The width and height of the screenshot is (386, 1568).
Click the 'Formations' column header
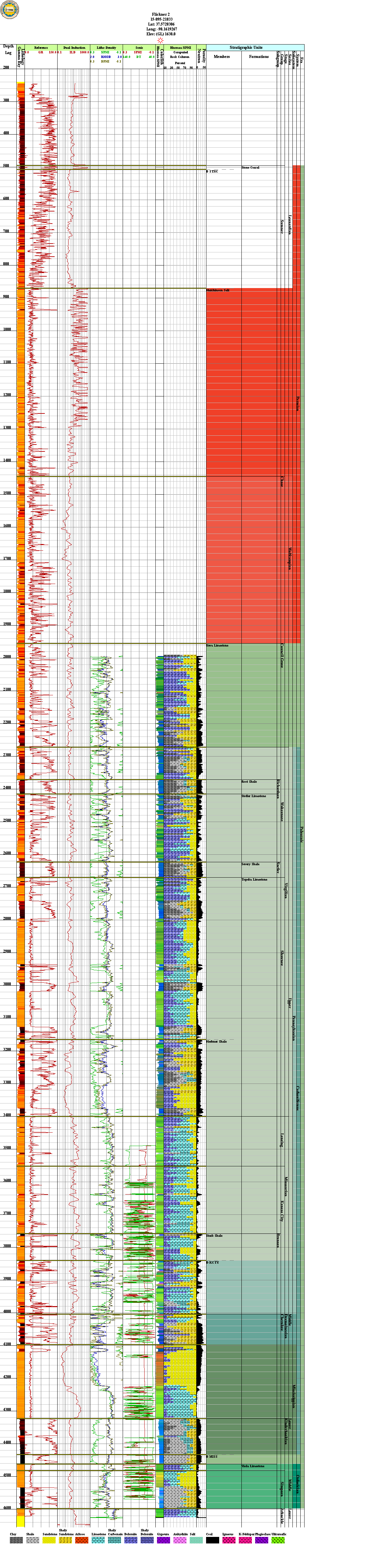pos(259,57)
